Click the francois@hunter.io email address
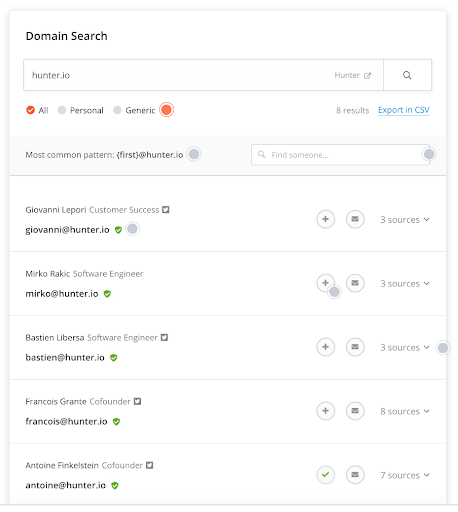This screenshot has width=458, height=512. pyautogui.click(x=66, y=422)
